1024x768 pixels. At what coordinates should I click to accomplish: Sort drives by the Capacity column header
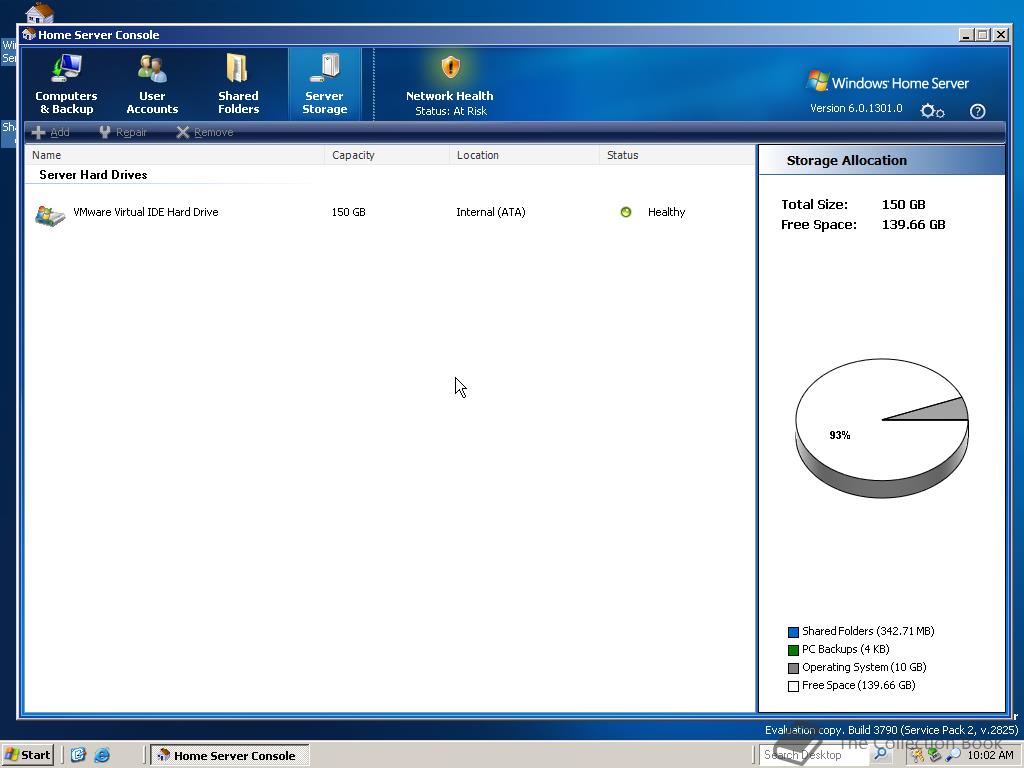point(387,155)
